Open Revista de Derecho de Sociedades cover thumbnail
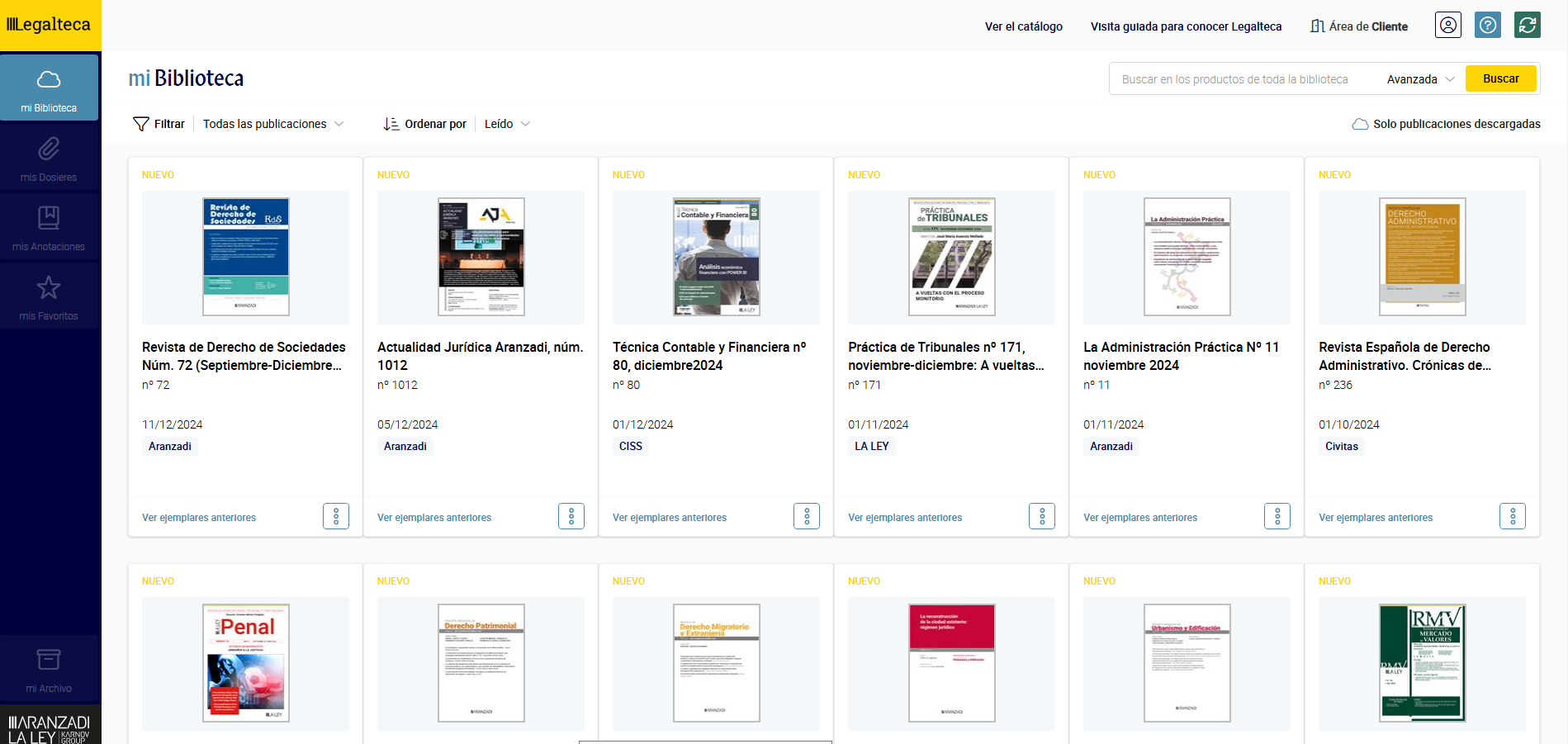Viewport: 1568px width, 744px height. 246,257
